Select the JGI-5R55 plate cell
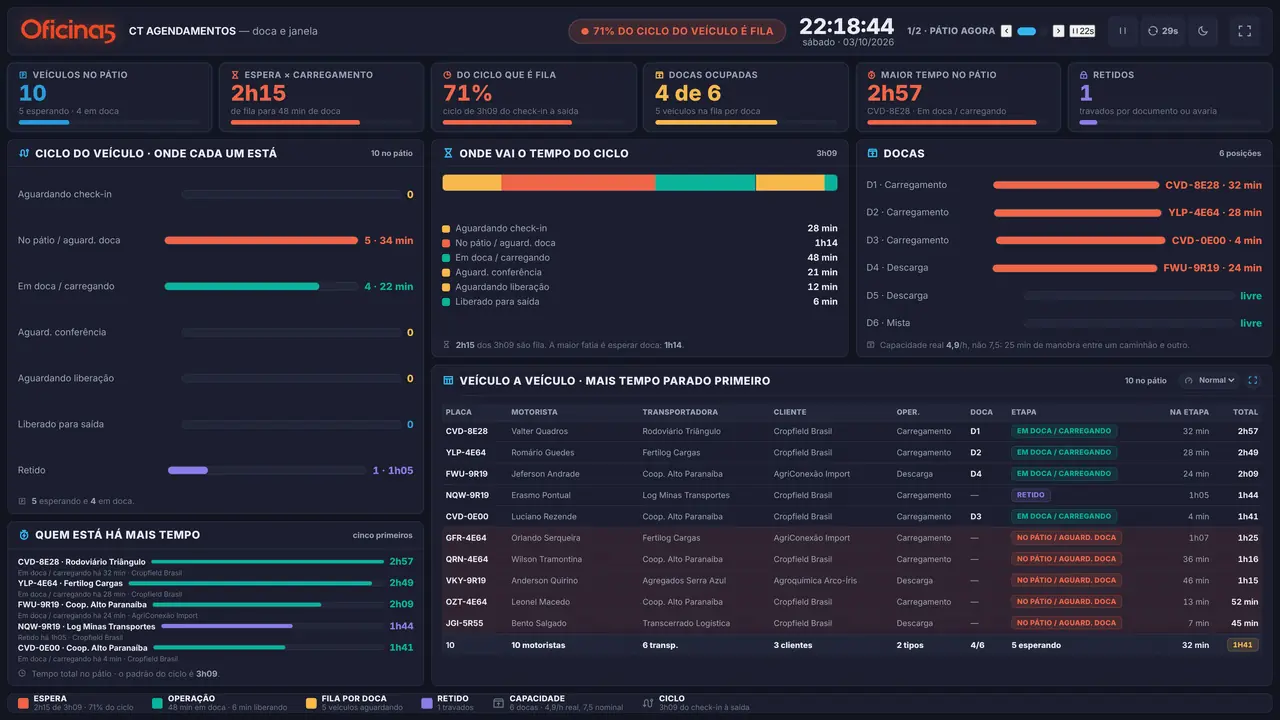 (x=465, y=623)
